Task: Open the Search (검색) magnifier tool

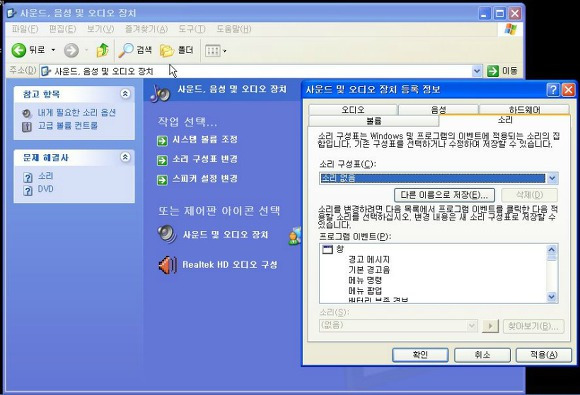Action: tap(126, 50)
